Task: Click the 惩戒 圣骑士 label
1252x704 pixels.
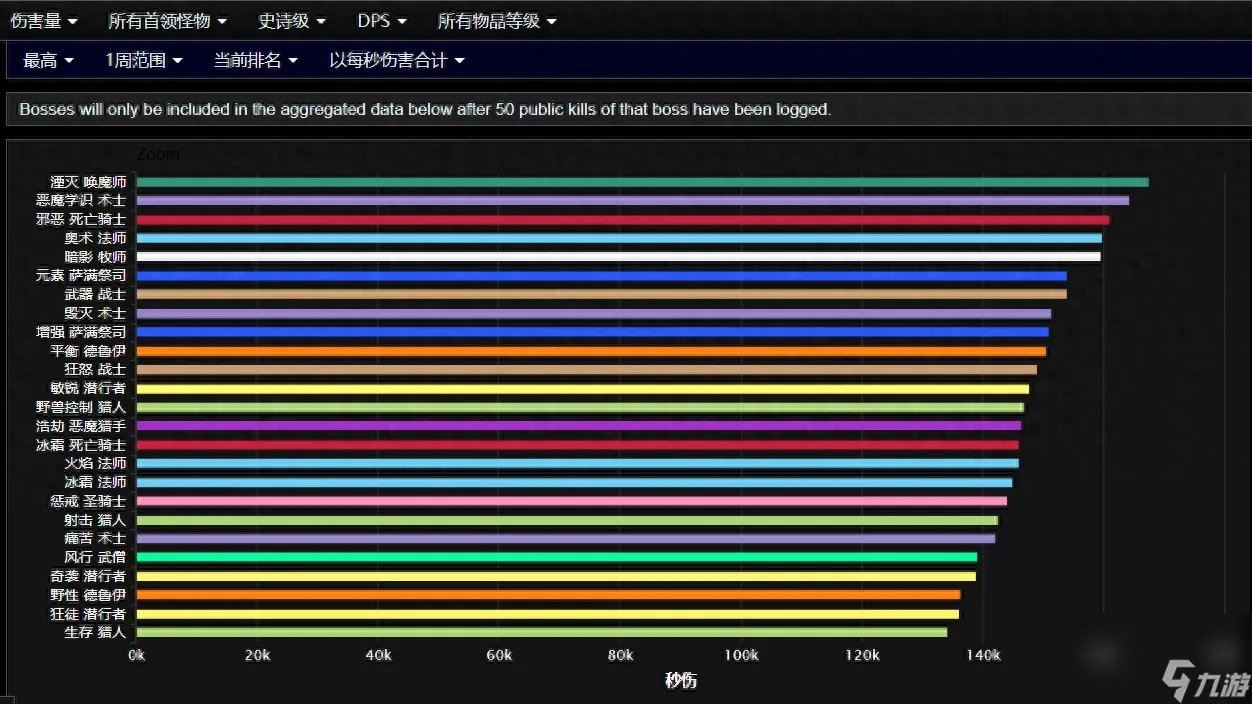Action: pos(88,501)
